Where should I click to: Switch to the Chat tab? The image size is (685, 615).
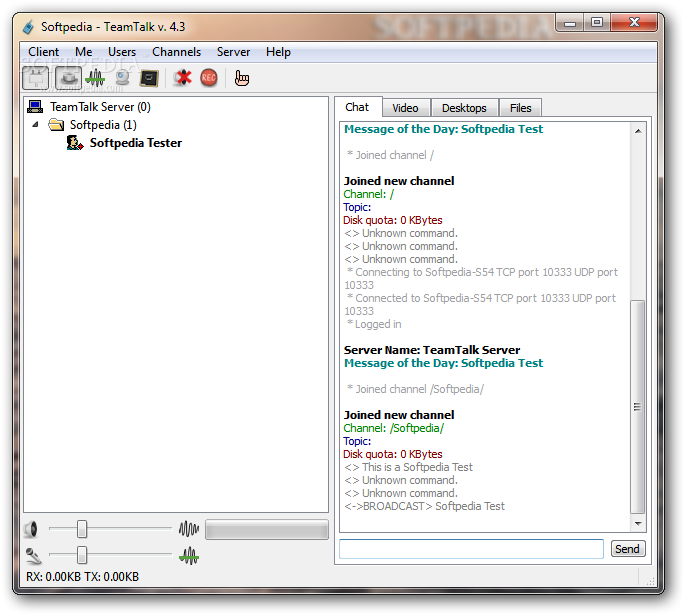click(x=357, y=107)
